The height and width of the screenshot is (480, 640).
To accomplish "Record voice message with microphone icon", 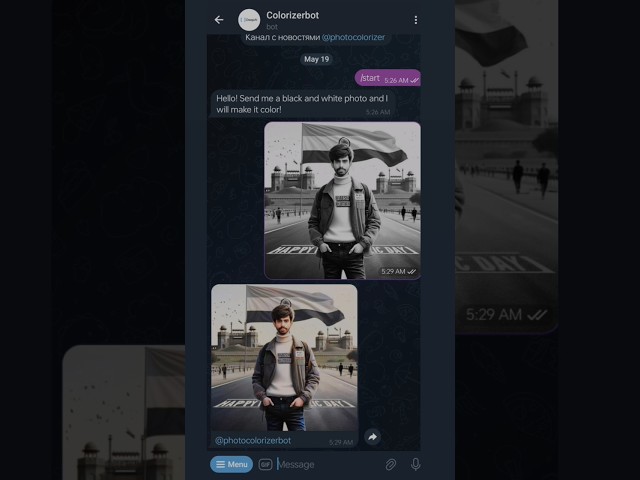I will (x=416, y=464).
